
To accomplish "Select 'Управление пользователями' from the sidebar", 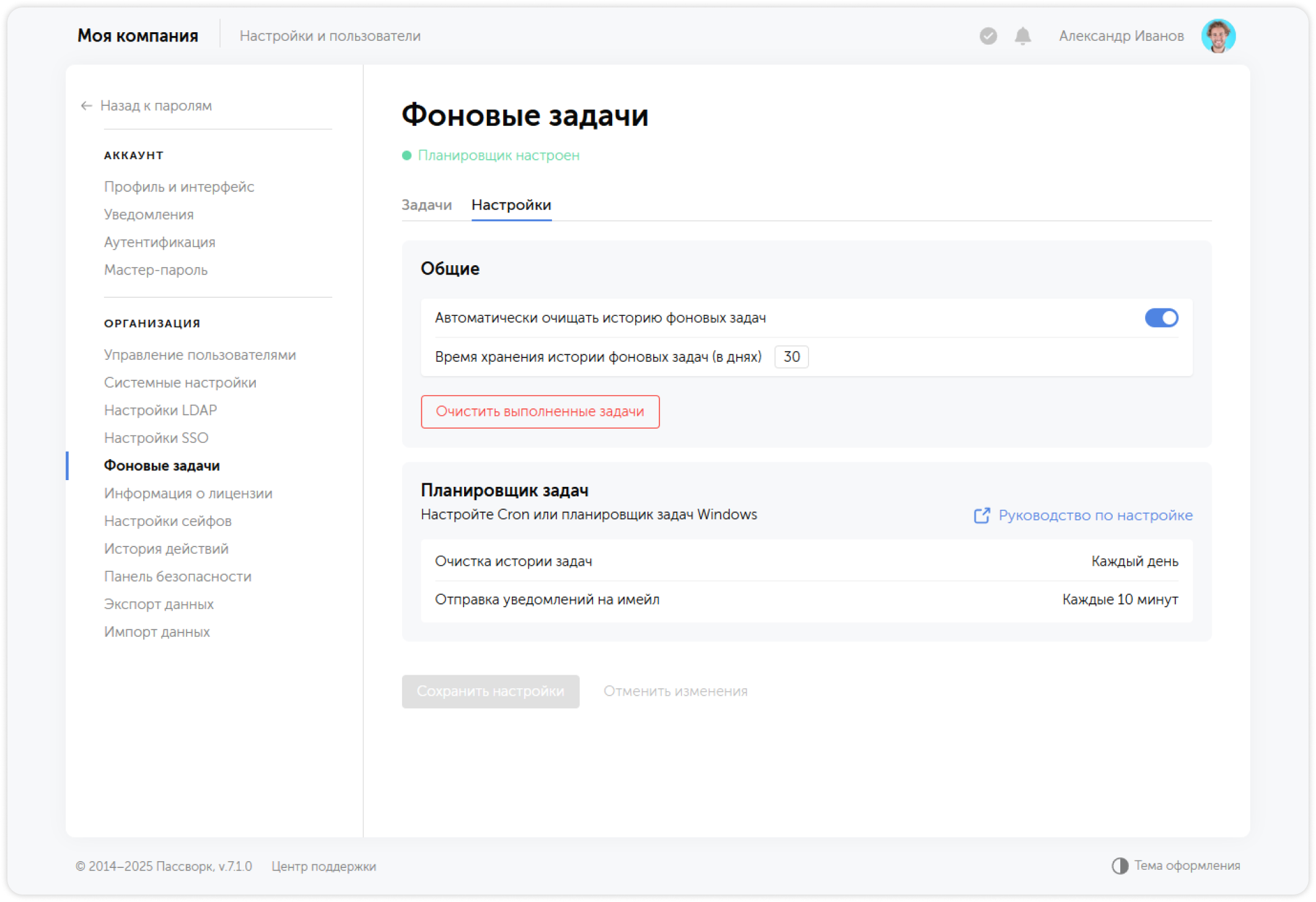I will [x=200, y=354].
